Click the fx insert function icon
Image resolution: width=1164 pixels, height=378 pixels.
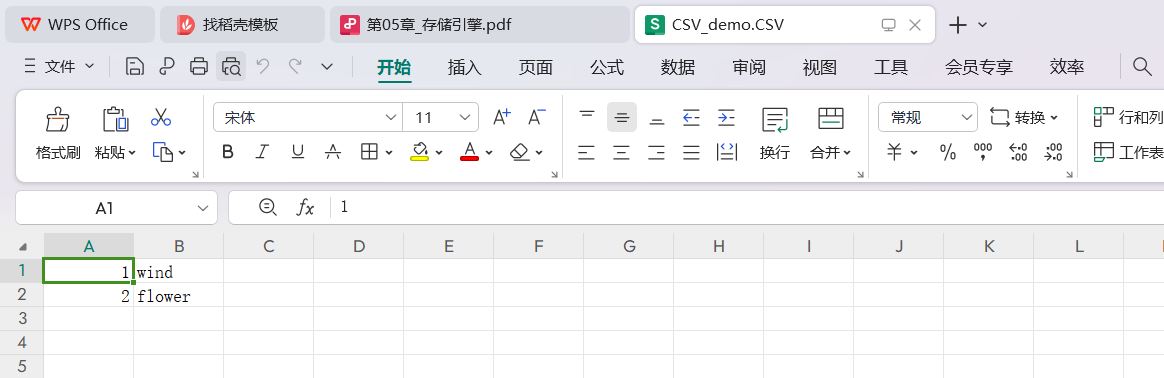pos(305,207)
